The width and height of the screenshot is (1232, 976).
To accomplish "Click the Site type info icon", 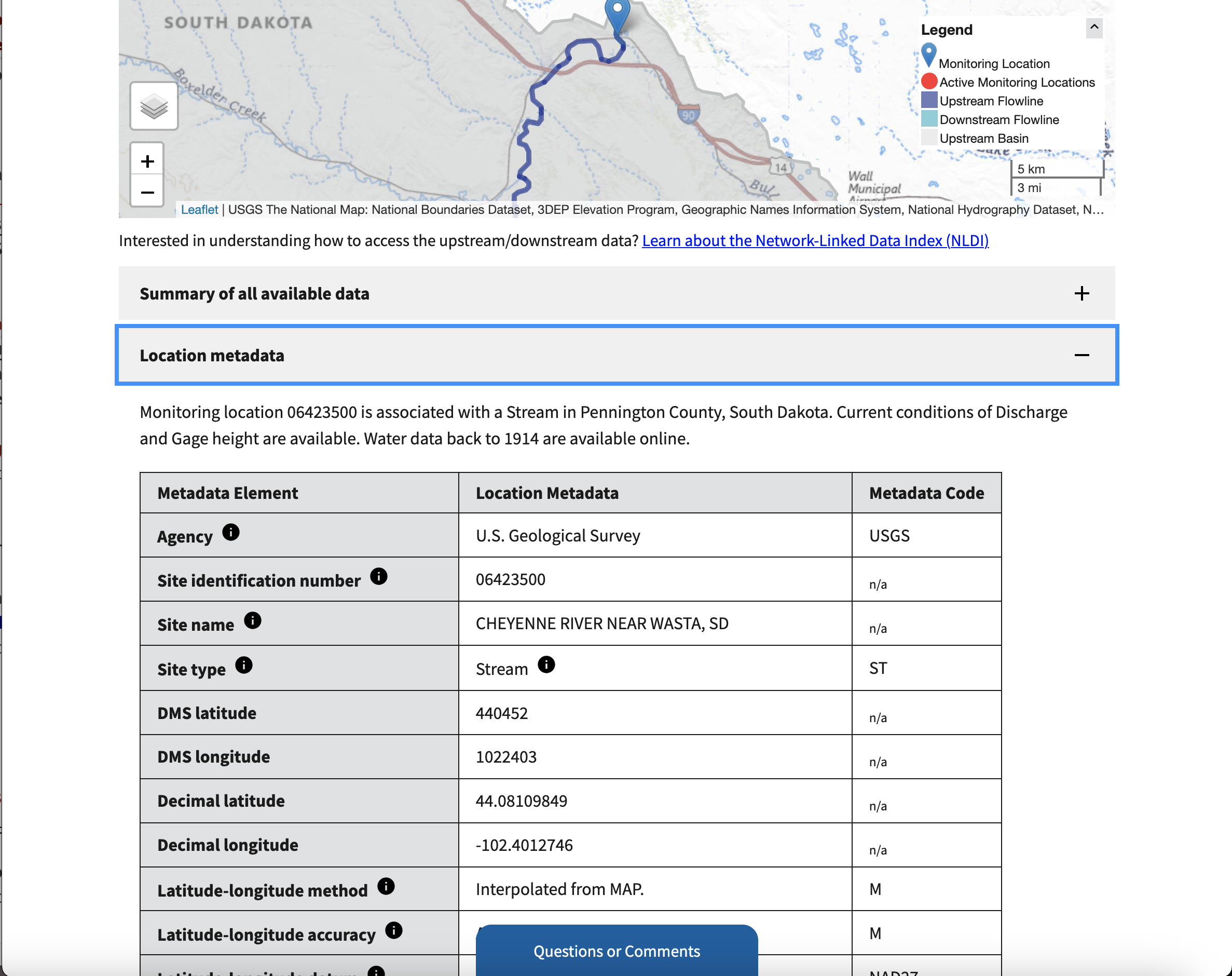I will (244, 665).
